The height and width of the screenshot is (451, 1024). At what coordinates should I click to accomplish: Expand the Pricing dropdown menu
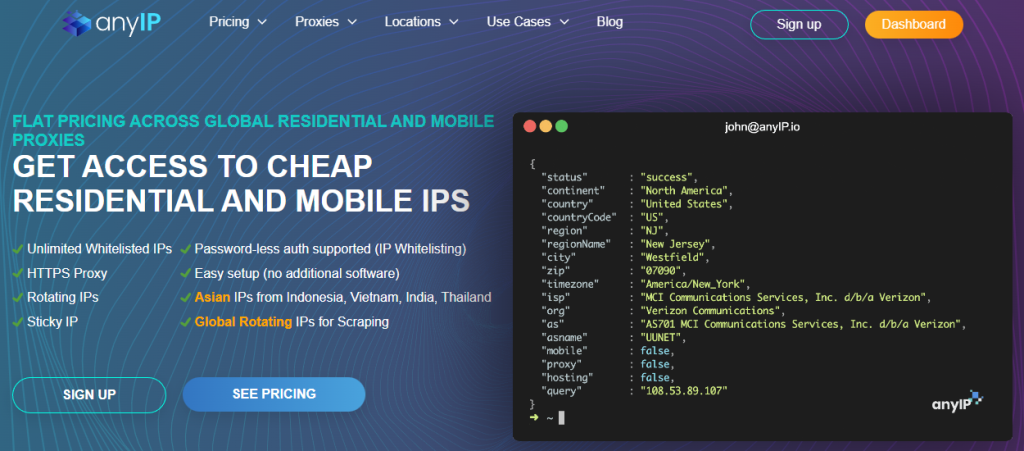tap(238, 22)
